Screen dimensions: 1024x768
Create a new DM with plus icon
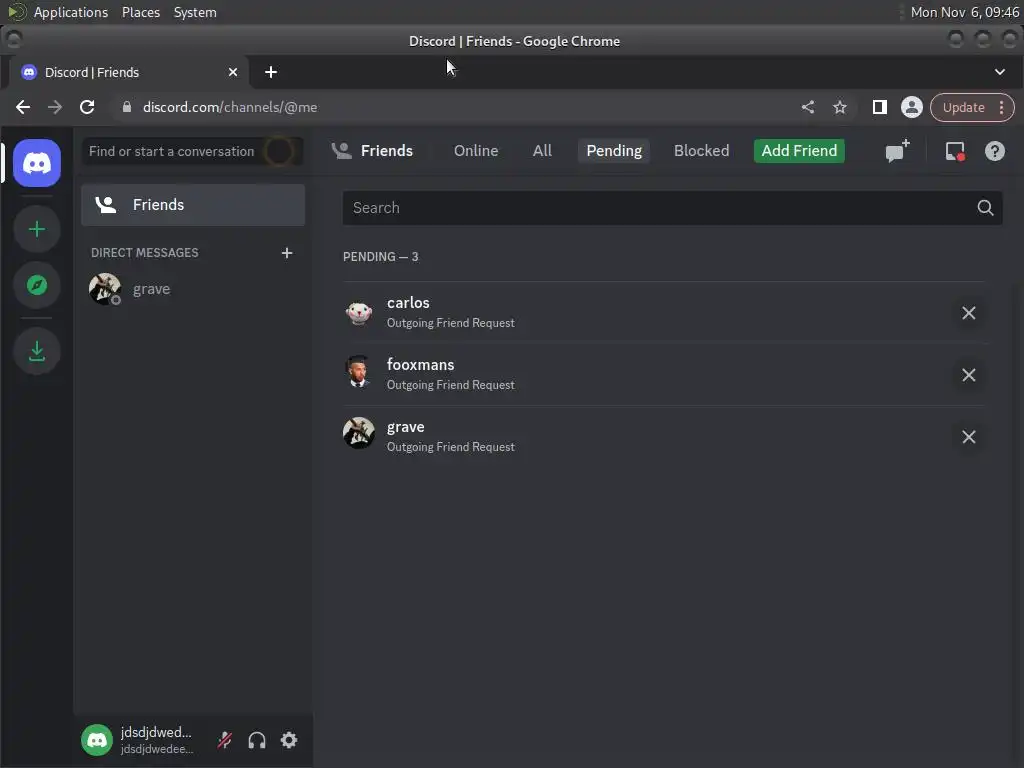pos(287,253)
